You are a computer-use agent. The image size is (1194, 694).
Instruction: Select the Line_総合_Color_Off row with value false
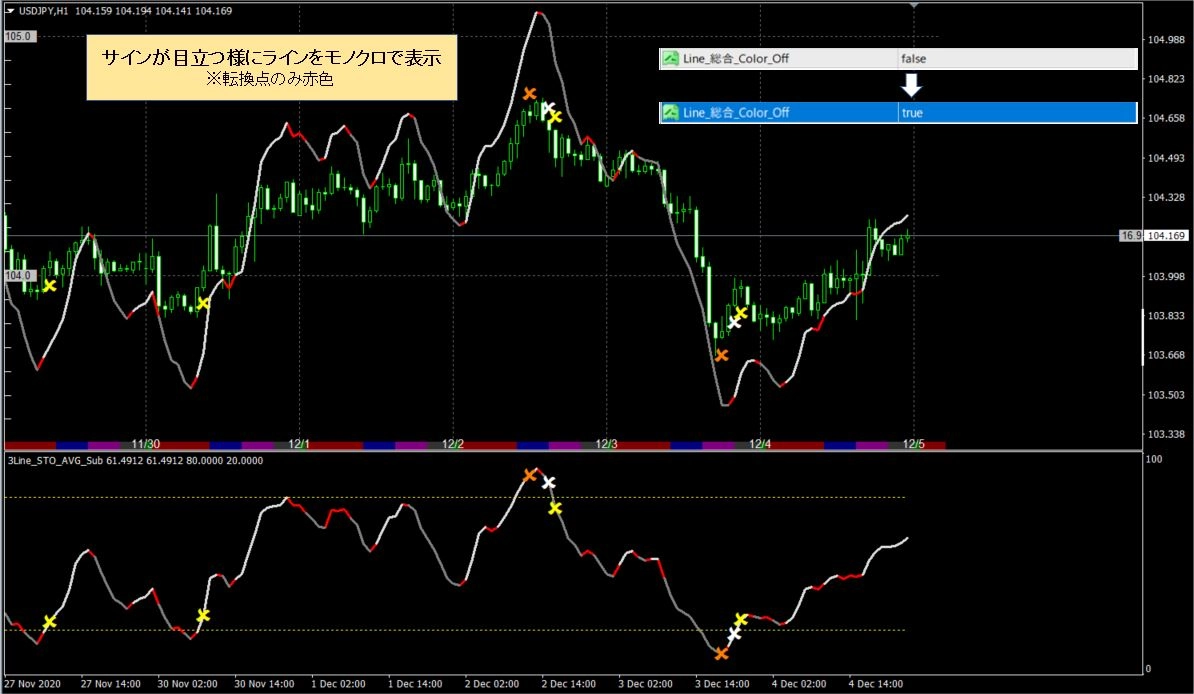(x=899, y=59)
